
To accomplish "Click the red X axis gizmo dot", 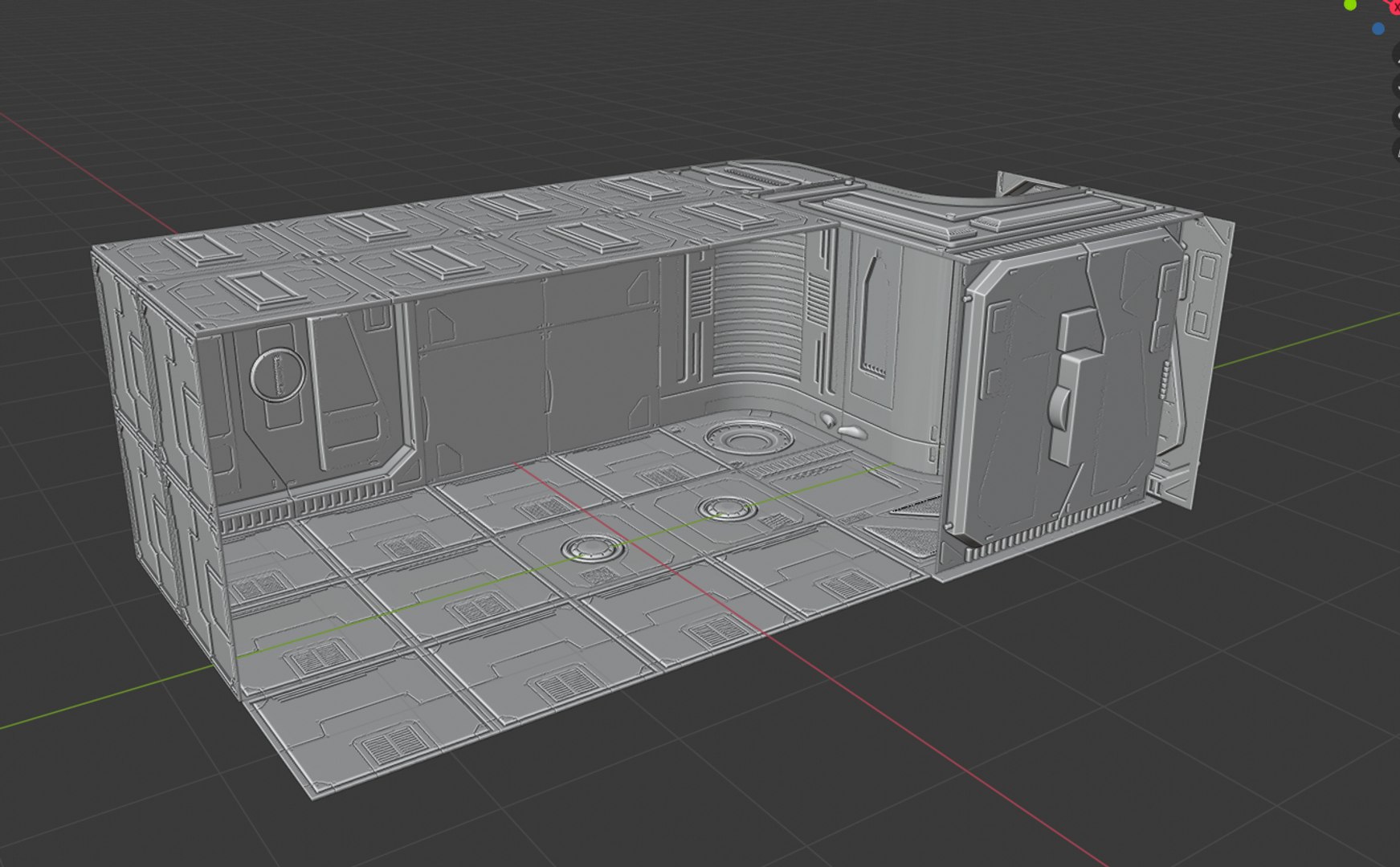I will pos(1395,6).
